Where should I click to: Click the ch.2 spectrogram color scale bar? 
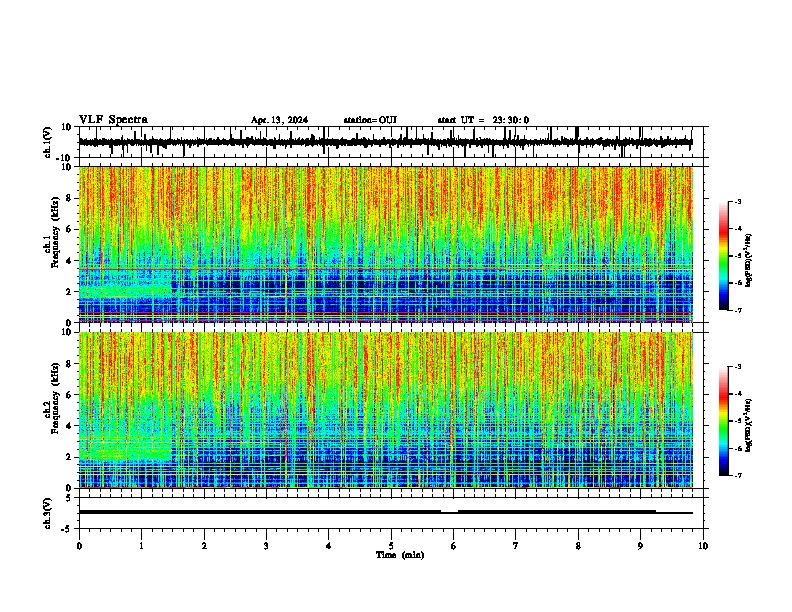[724, 421]
